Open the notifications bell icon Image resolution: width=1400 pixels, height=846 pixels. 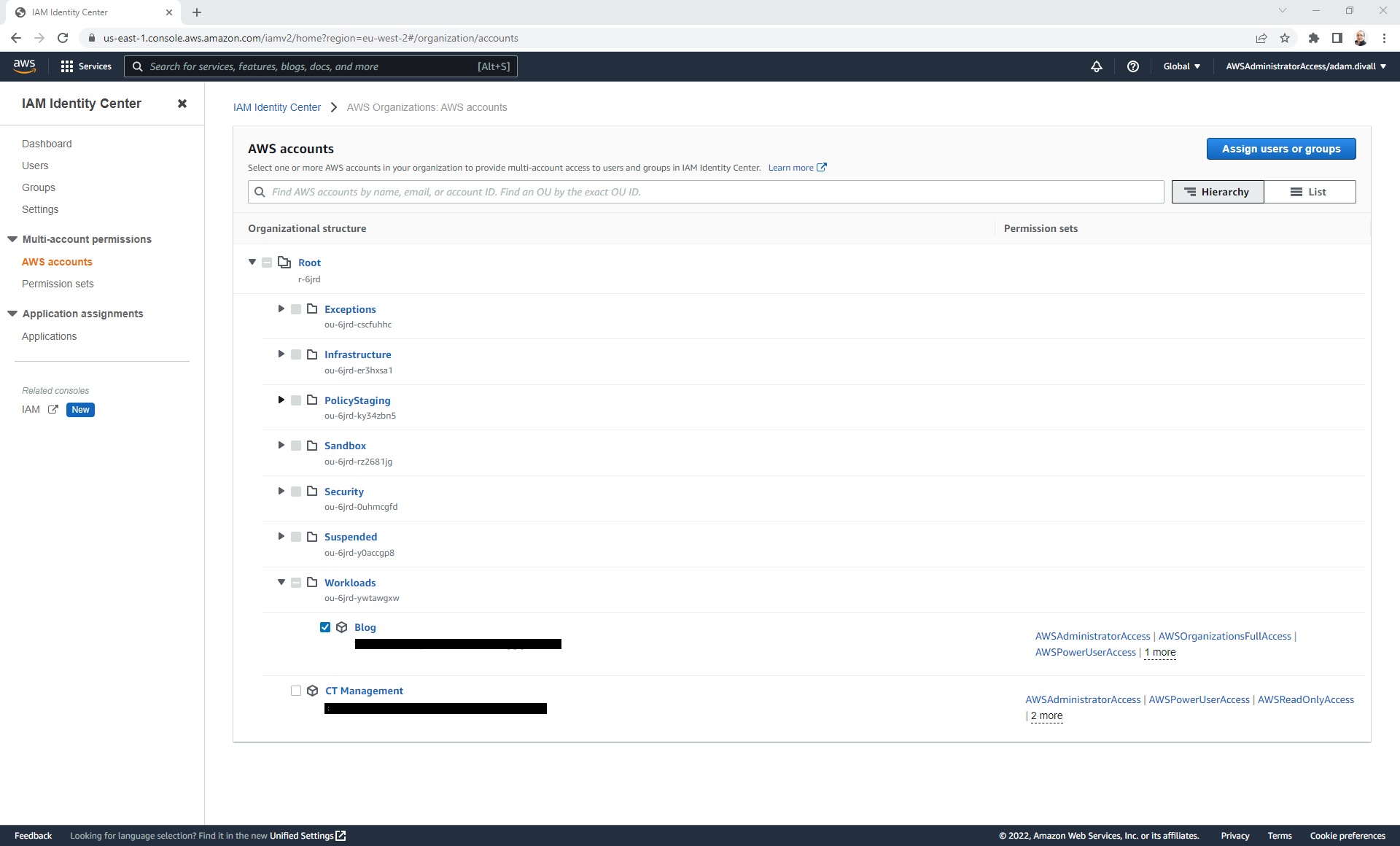coord(1097,66)
